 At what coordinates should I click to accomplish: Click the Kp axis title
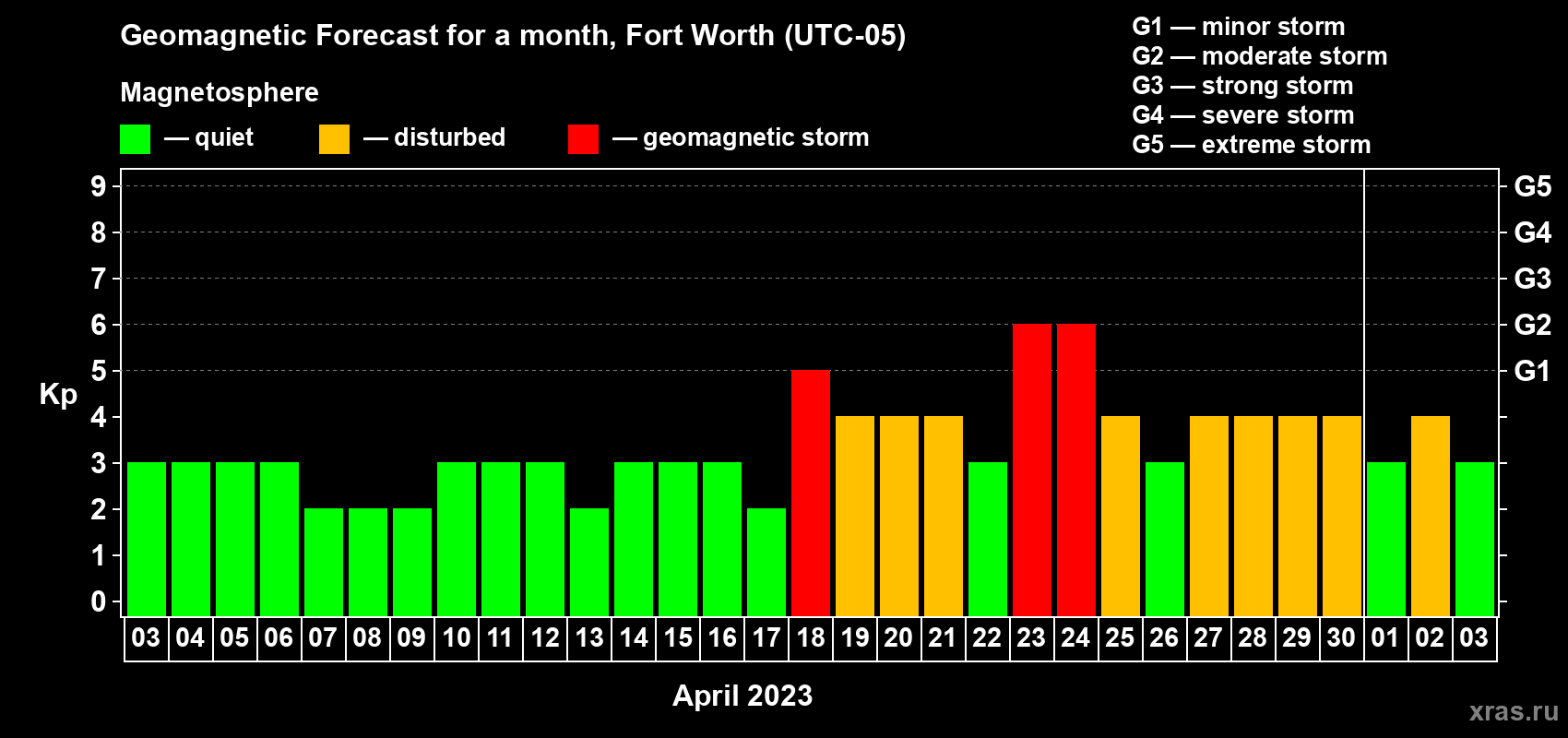click(58, 395)
